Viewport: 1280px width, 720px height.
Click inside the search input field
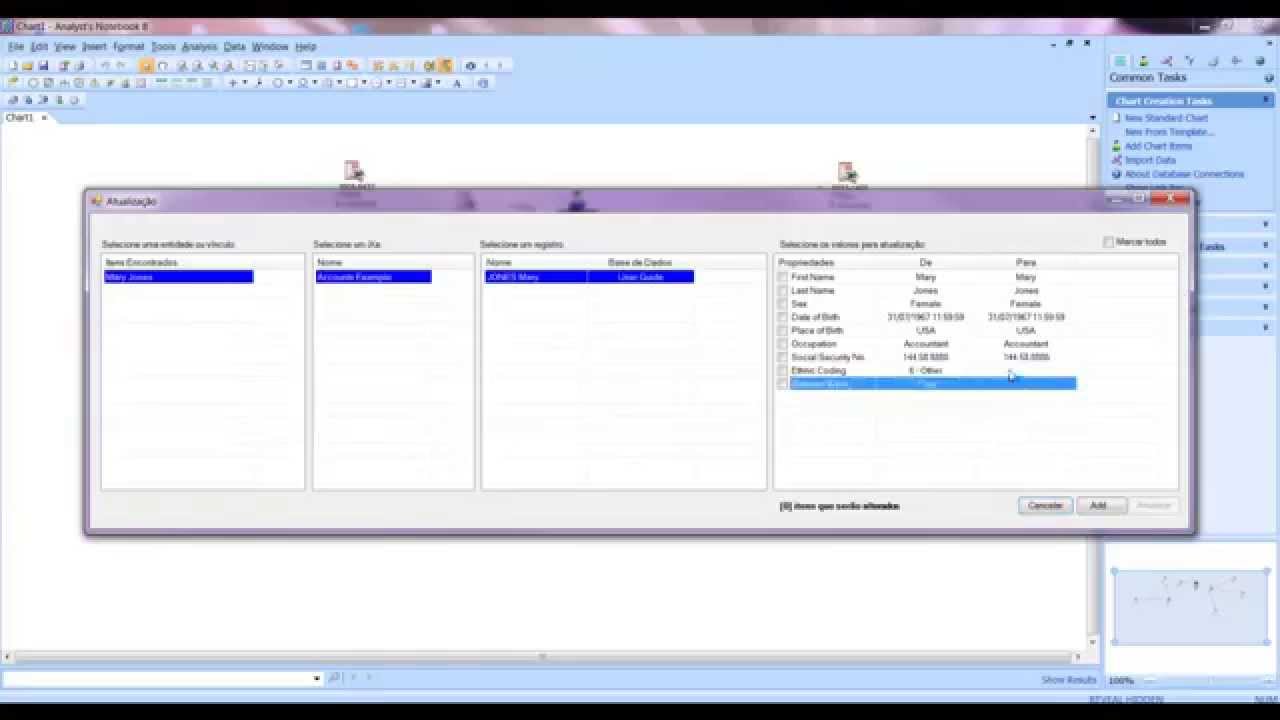[x=156, y=678]
